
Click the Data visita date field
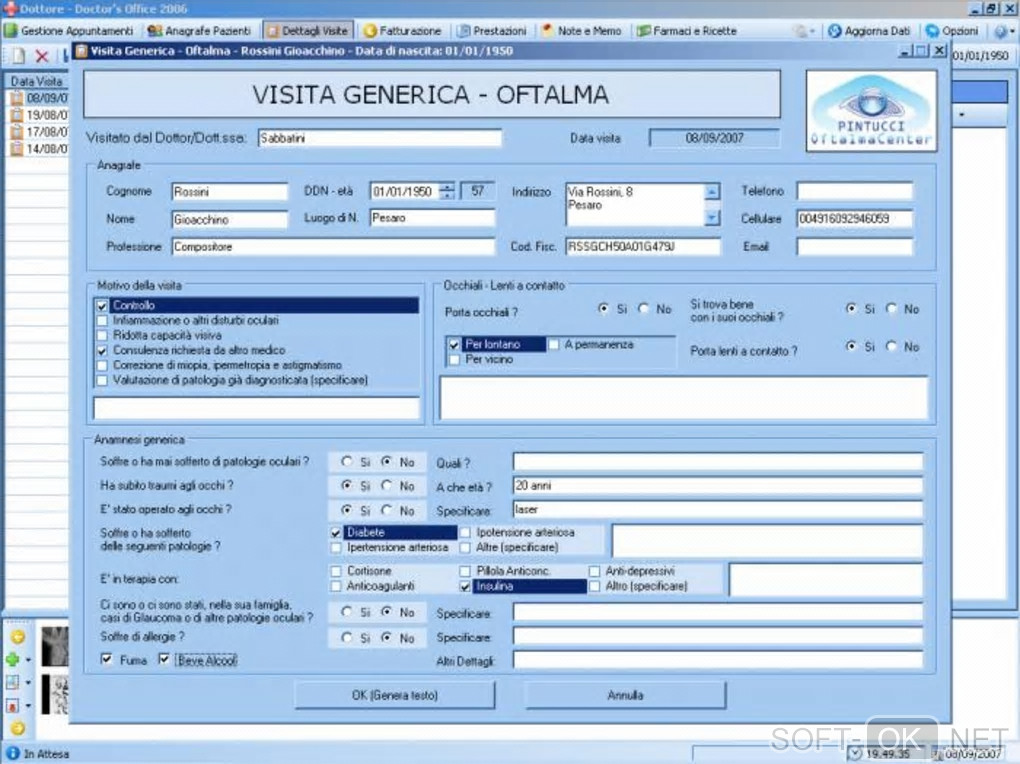714,138
